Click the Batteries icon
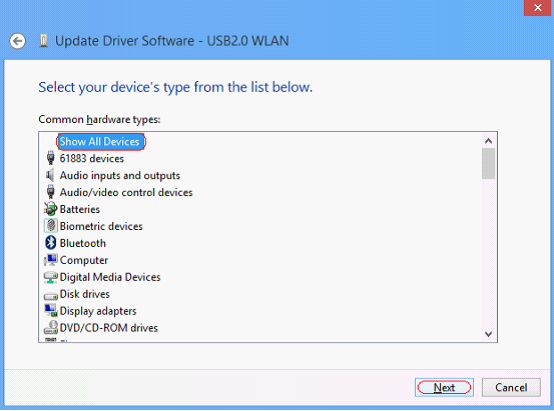The width and height of the screenshot is (554, 411). point(51,209)
